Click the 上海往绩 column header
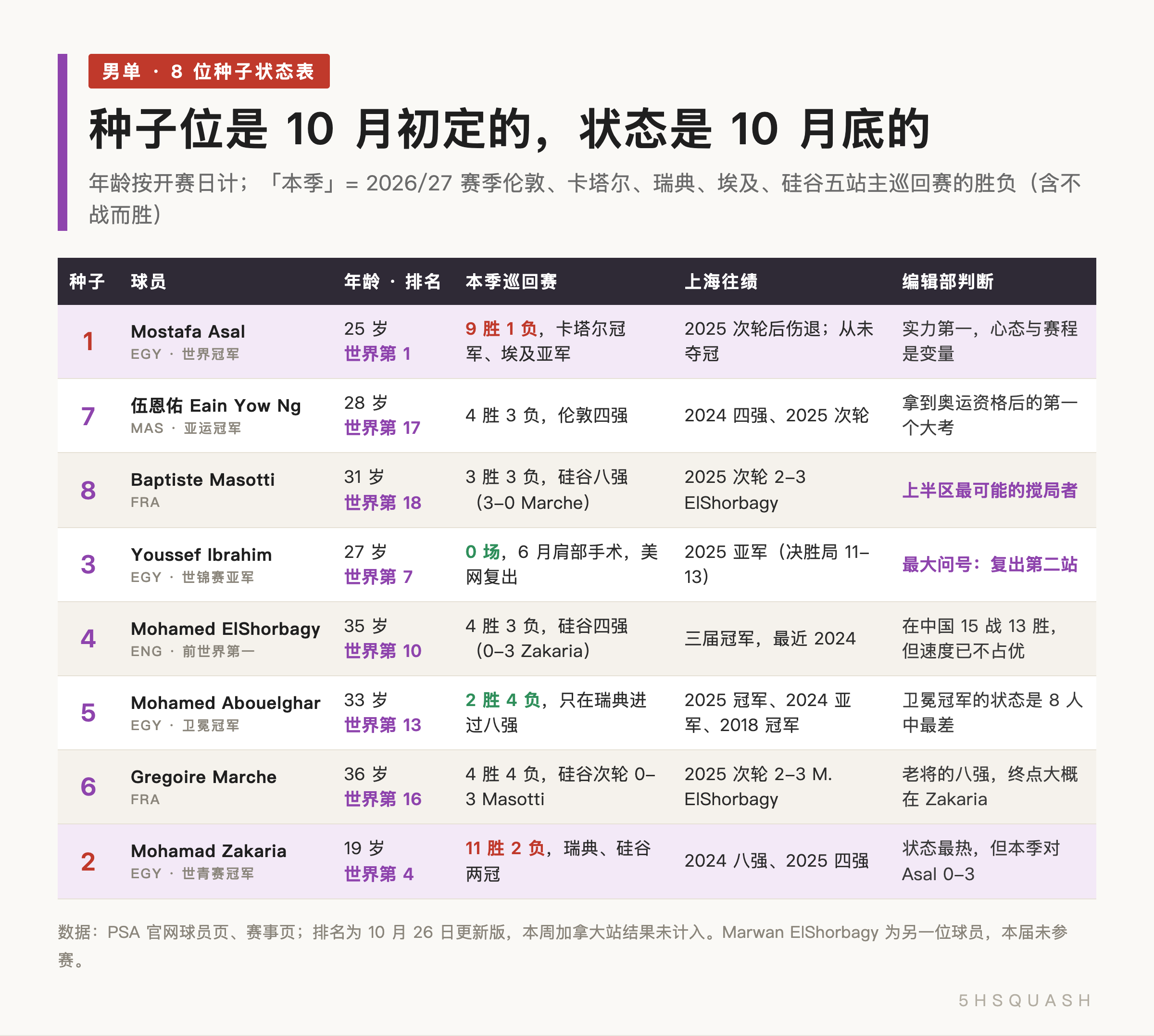1154x1036 pixels. [x=721, y=281]
